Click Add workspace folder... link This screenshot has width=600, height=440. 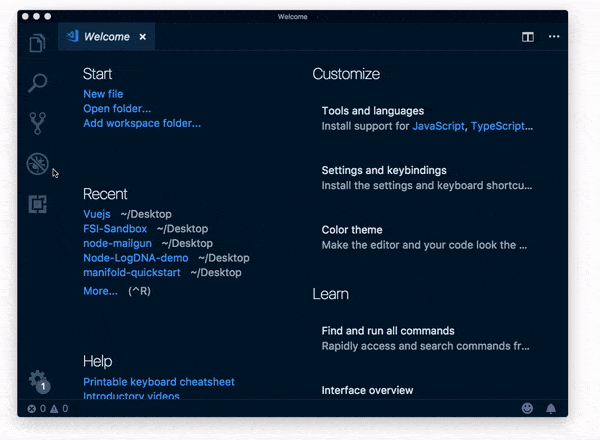pos(142,123)
